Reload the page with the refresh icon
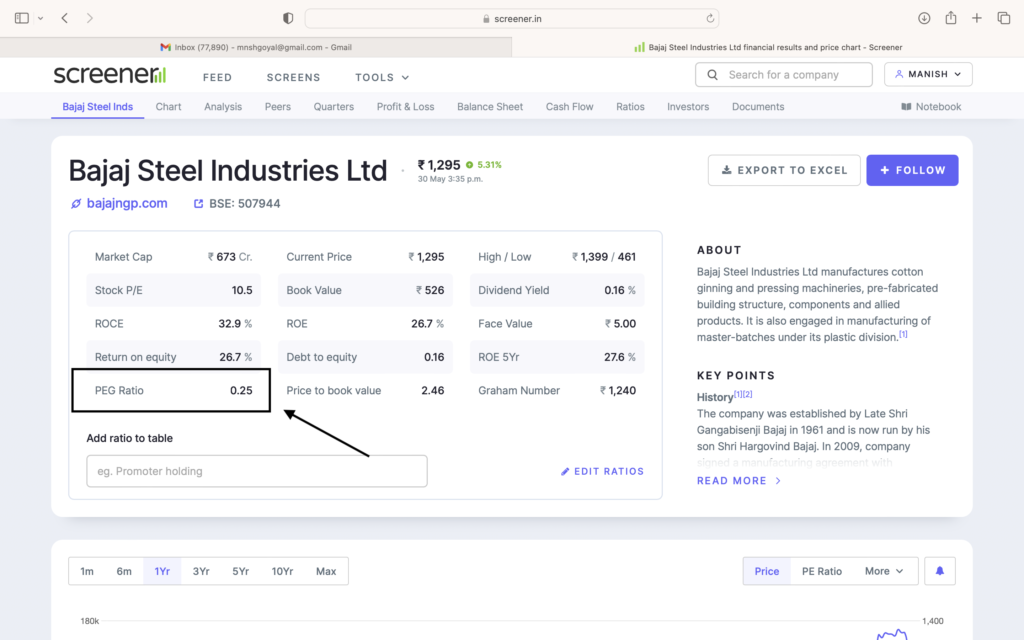The width and height of the screenshot is (1024, 640). click(710, 18)
